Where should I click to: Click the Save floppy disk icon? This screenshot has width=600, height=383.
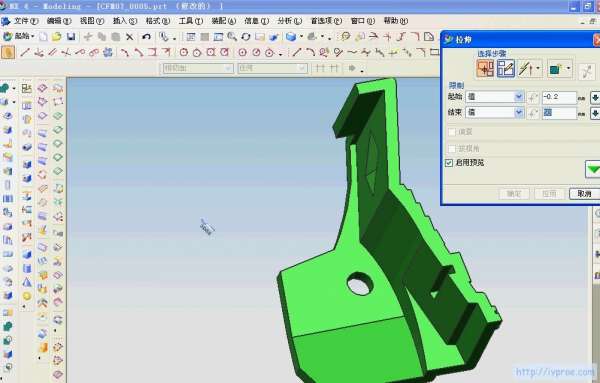(x=71, y=37)
